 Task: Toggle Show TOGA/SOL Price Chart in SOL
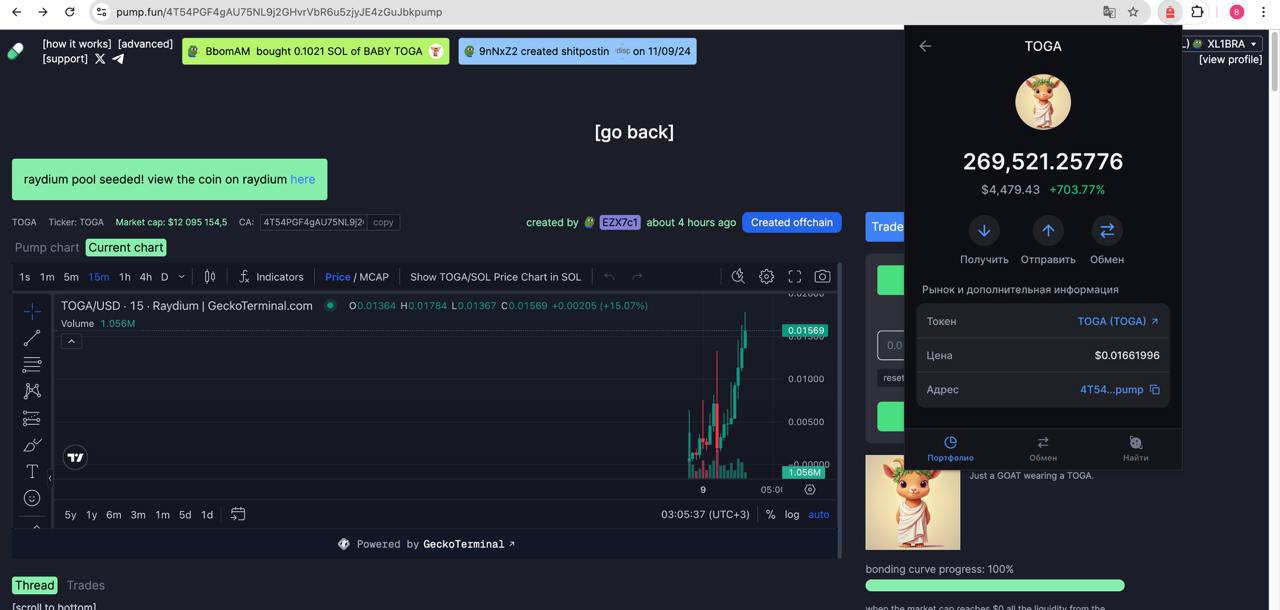point(495,277)
